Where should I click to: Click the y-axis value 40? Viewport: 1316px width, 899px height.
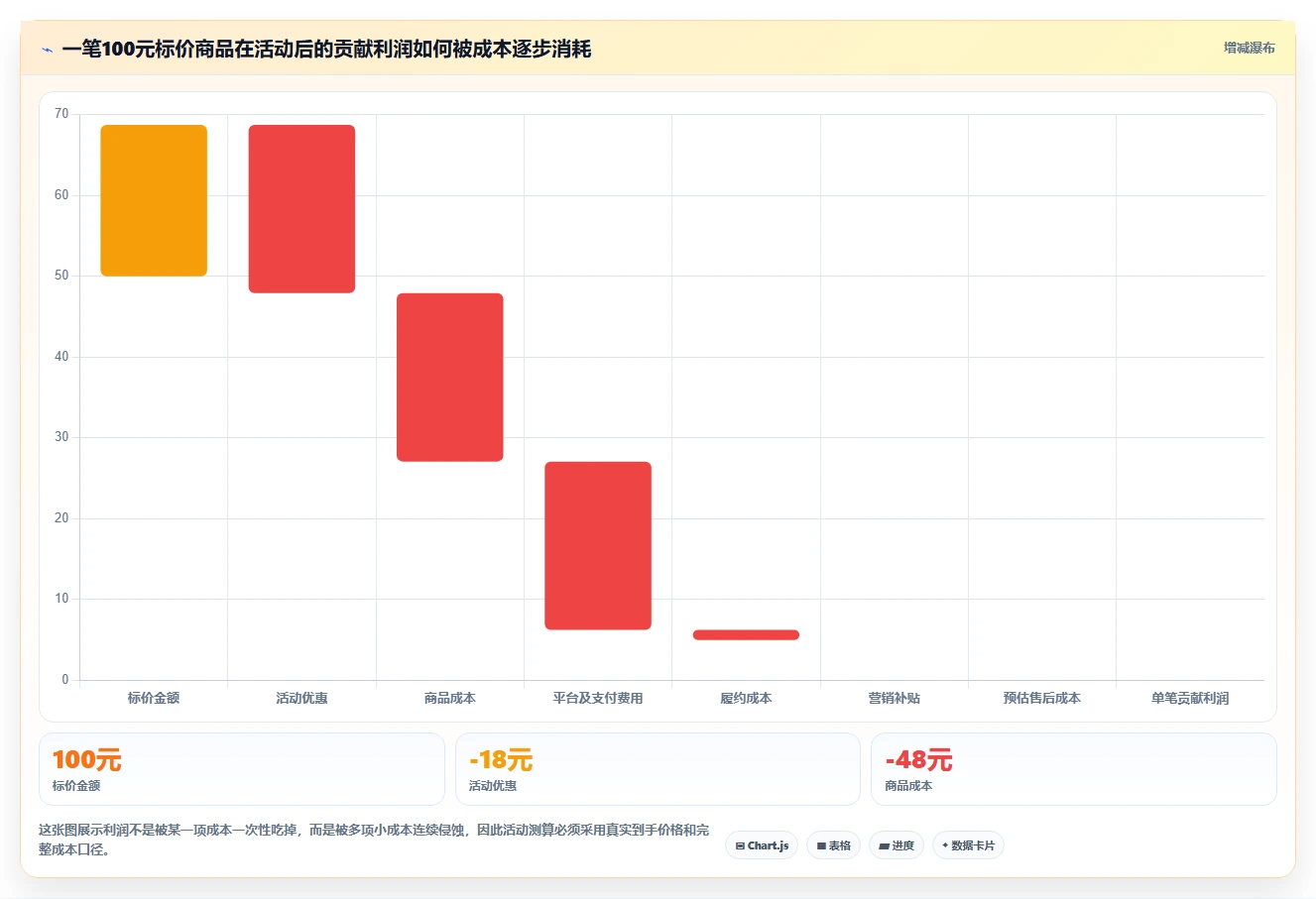61,357
